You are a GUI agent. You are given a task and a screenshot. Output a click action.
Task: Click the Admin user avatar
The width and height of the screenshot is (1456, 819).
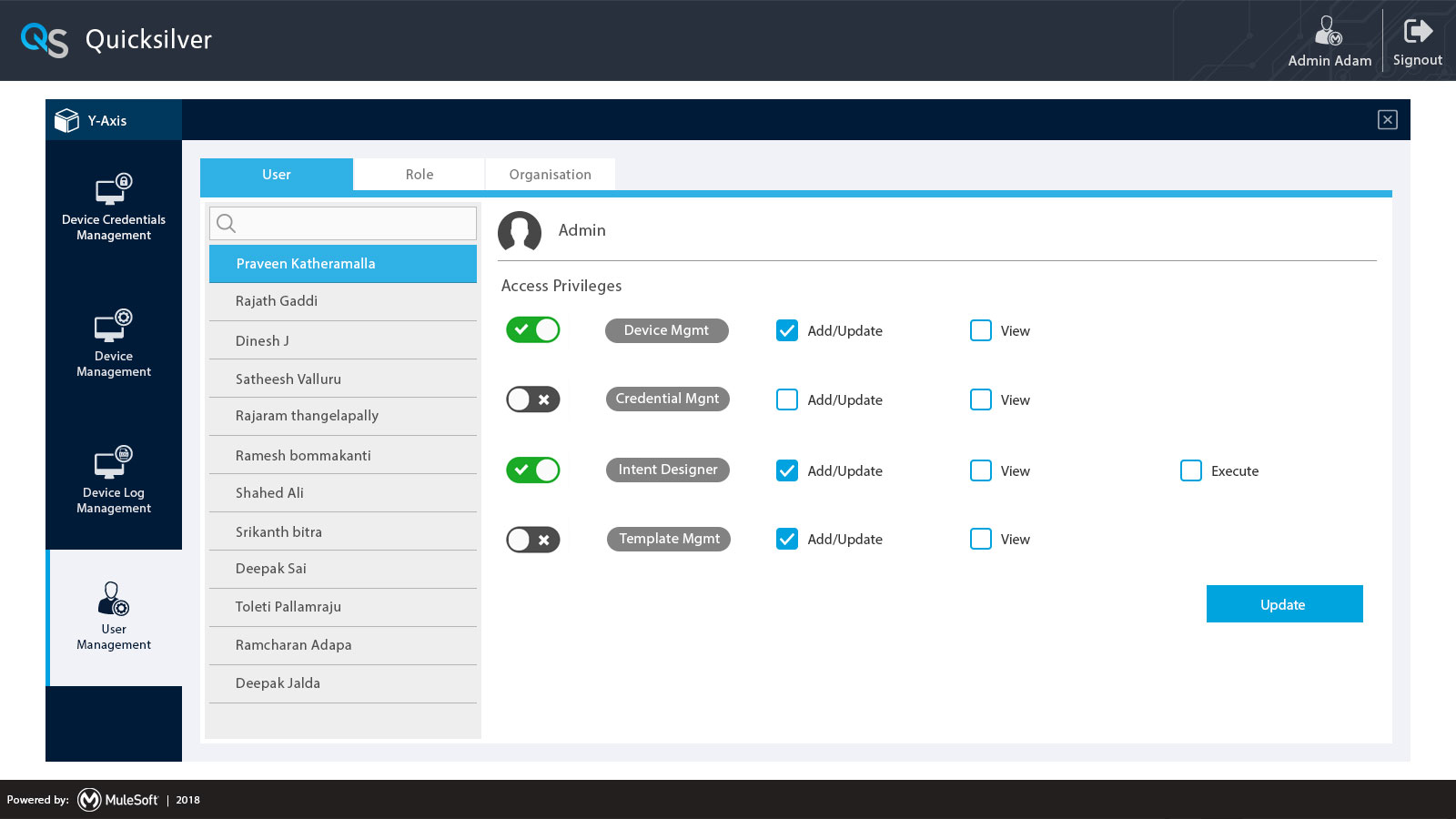click(x=520, y=231)
